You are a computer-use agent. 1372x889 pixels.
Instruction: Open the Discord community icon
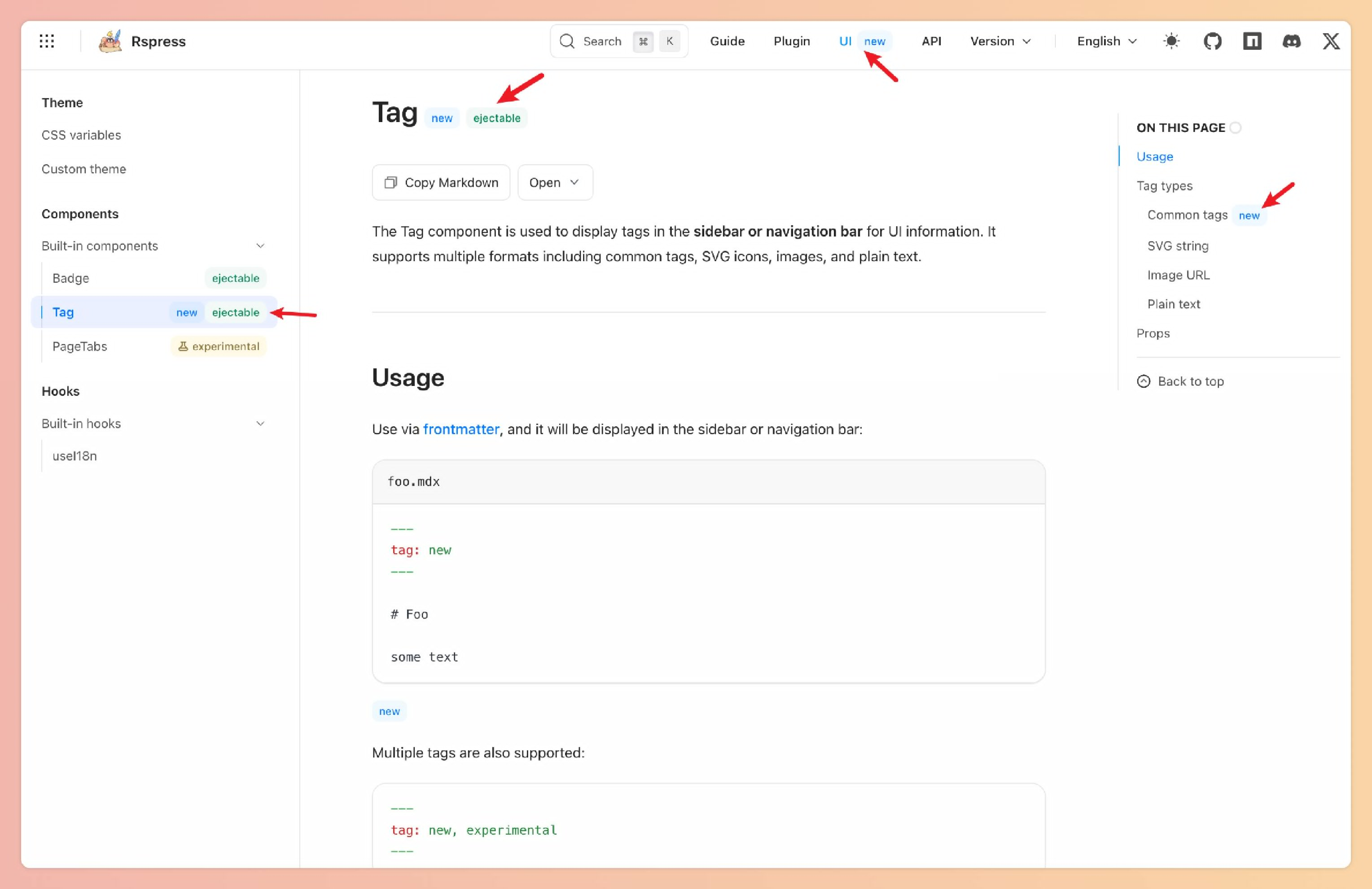pyautogui.click(x=1291, y=41)
